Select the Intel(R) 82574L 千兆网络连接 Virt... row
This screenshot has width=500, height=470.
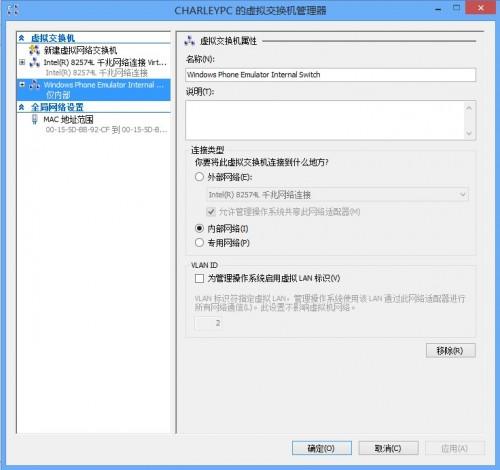[x=105, y=62]
